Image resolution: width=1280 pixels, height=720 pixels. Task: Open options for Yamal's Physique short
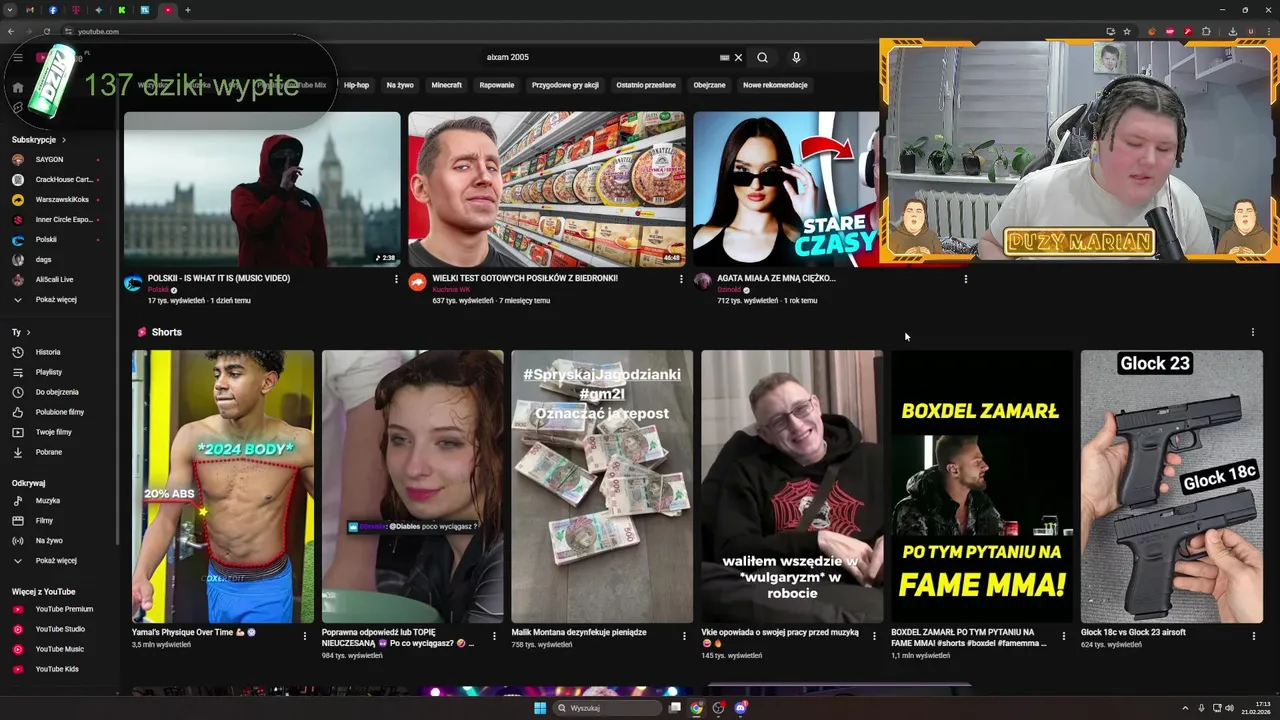305,636
